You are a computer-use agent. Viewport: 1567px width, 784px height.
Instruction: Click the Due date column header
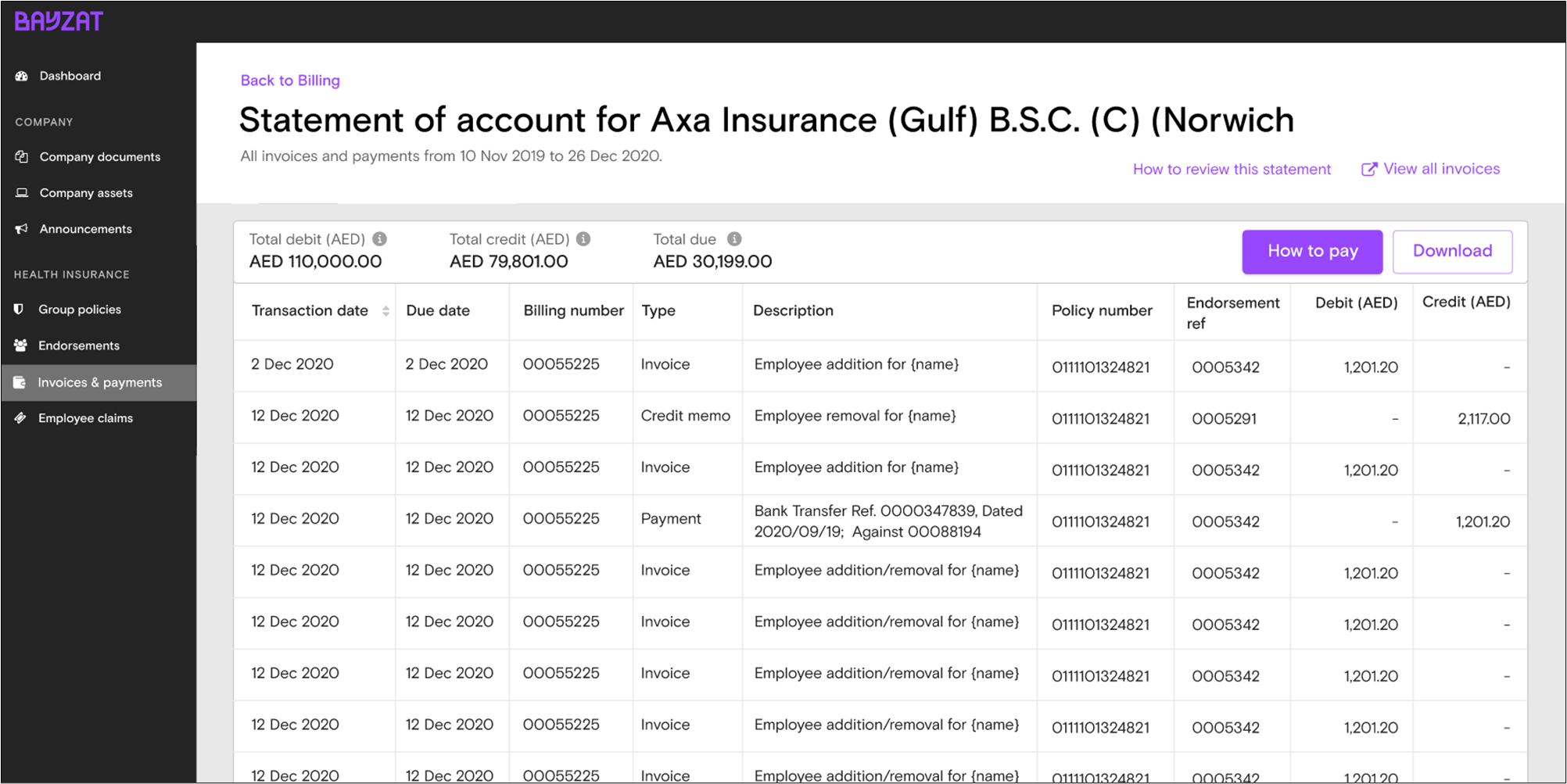click(438, 310)
